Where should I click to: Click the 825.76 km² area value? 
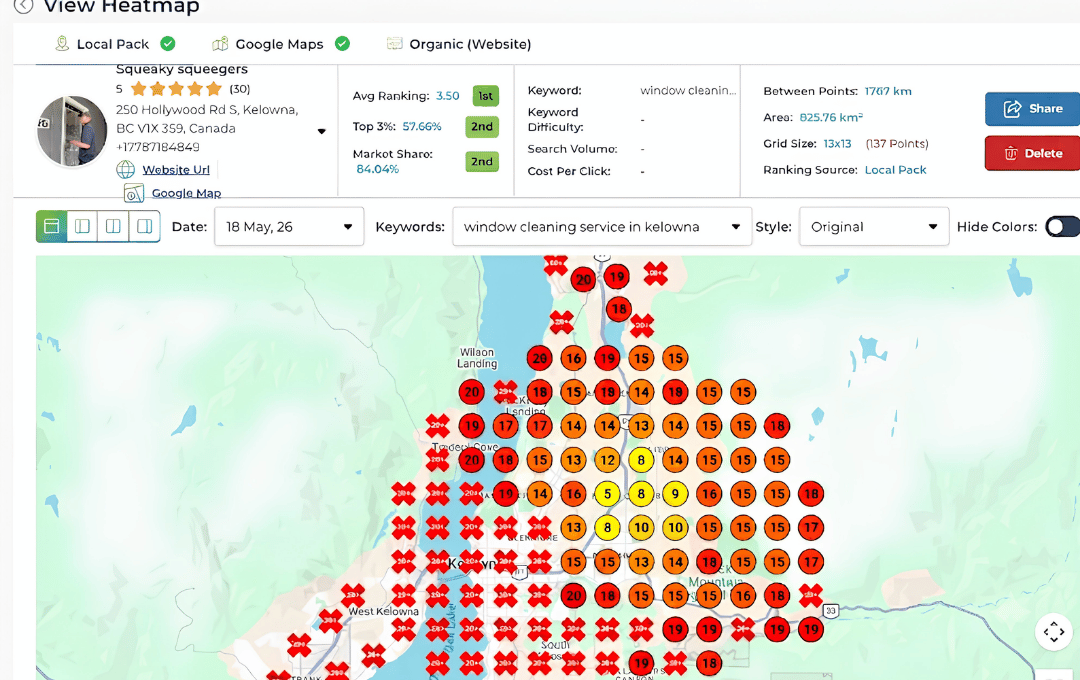[x=831, y=117]
